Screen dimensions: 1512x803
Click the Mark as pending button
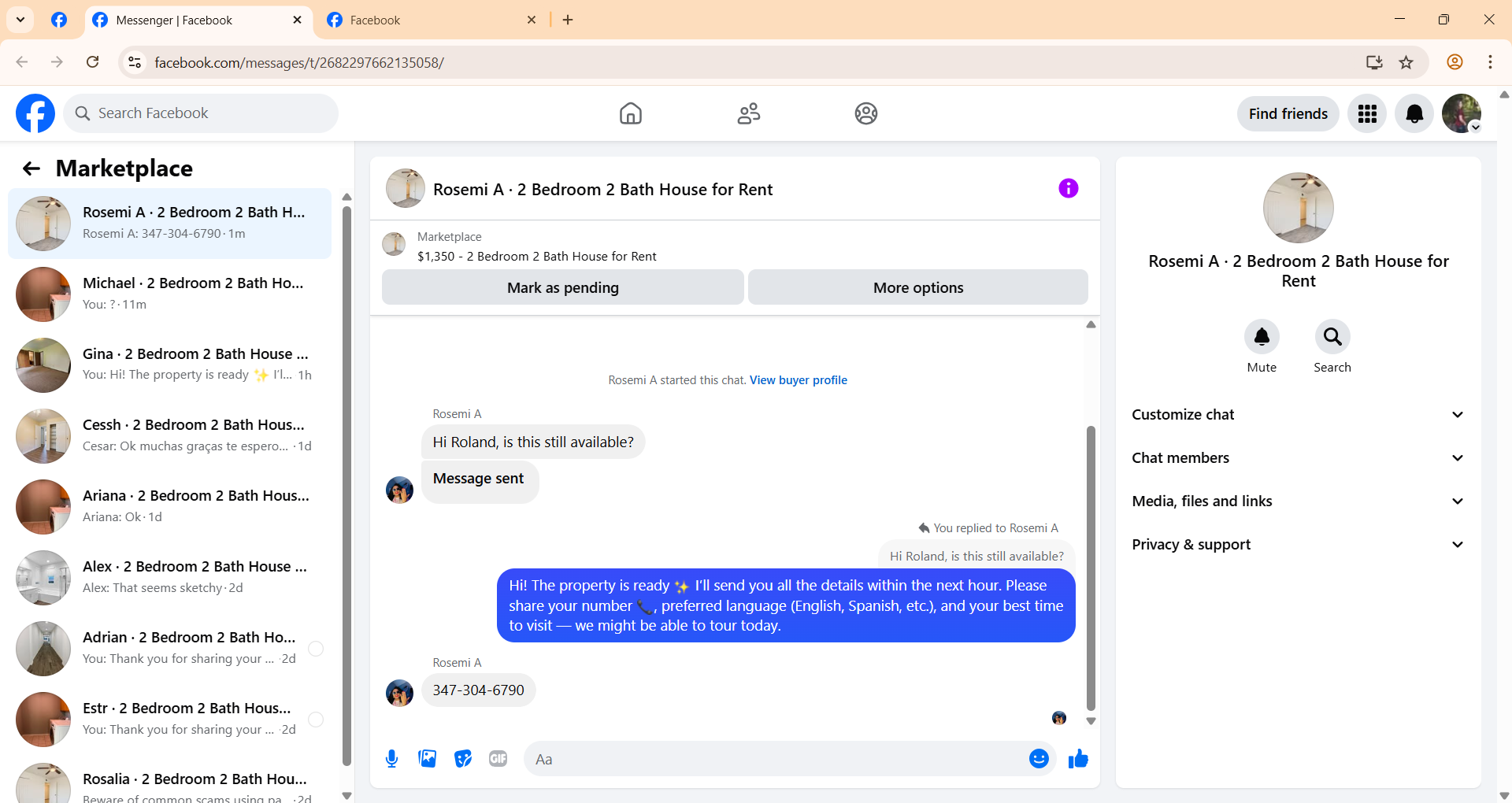(563, 287)
